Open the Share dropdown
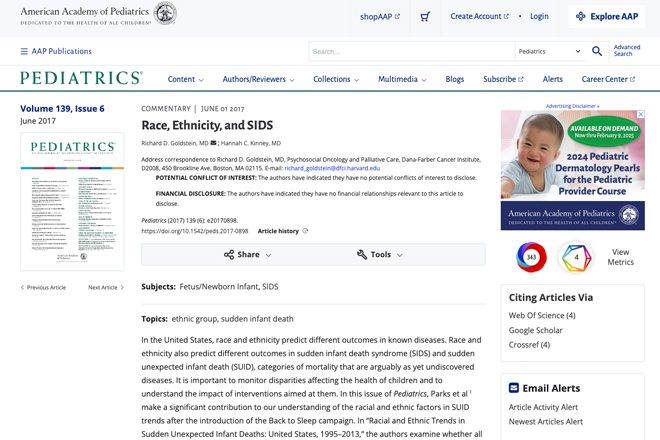The width and height of the screenshot is (660, 440). coord(248,254)
